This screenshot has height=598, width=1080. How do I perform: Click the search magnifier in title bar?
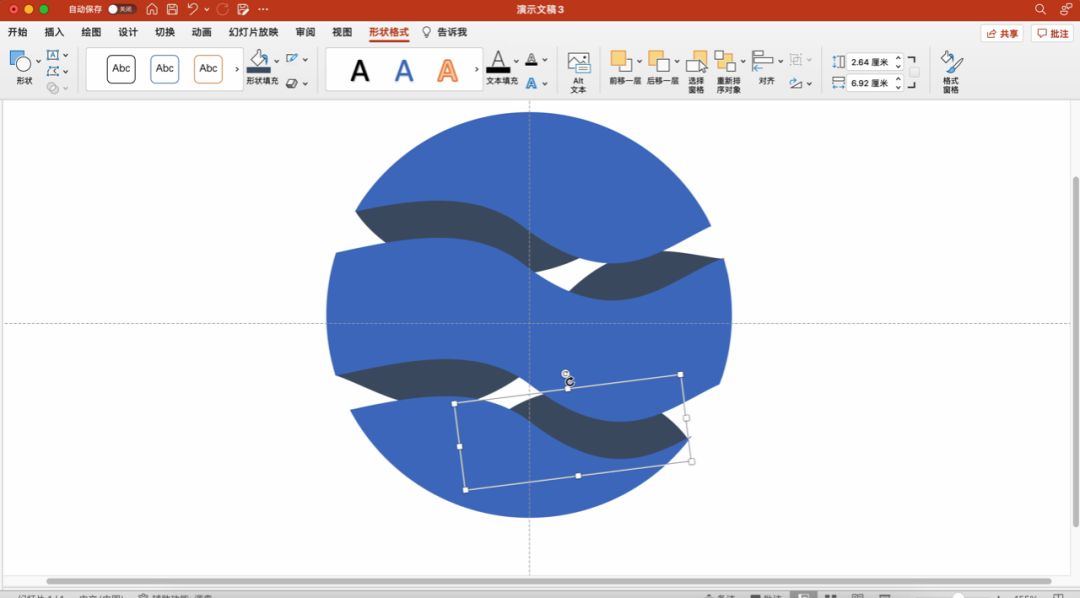(1040, 9)
